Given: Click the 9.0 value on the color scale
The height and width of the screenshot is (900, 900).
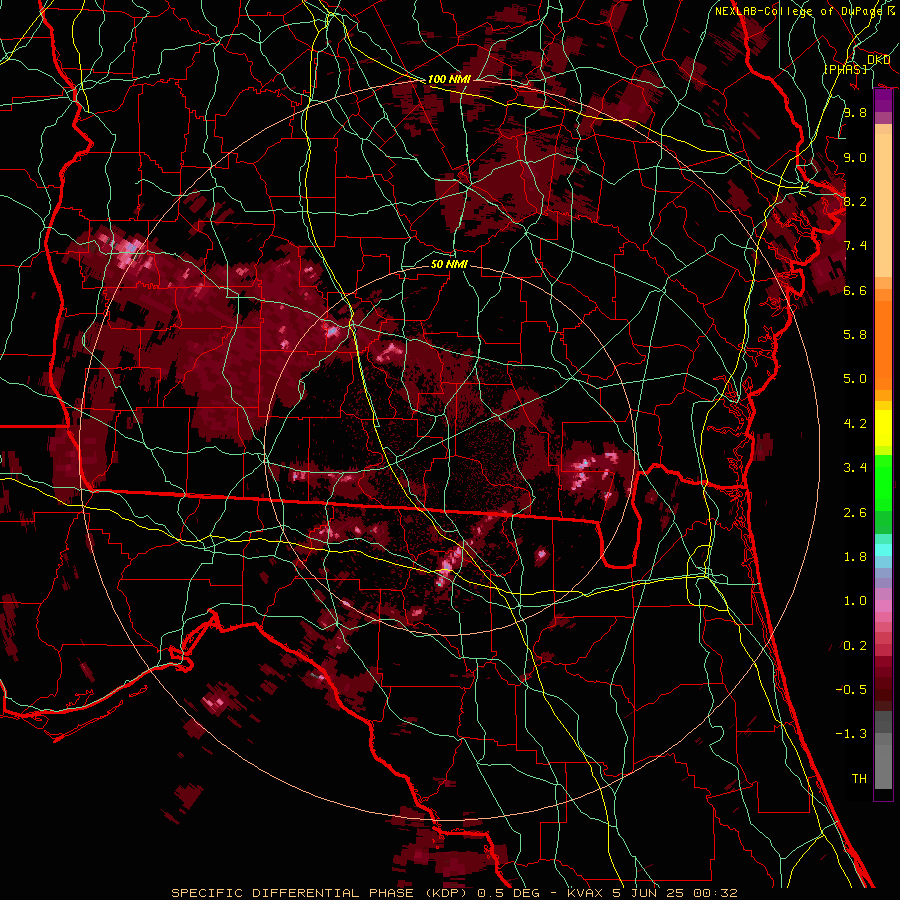Looking at the screenshot, I should (855, 157).
